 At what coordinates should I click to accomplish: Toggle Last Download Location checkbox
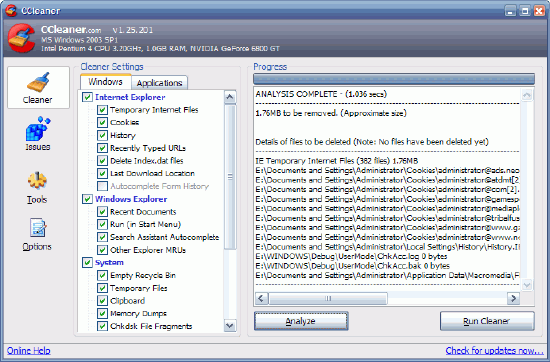(102, 173)
